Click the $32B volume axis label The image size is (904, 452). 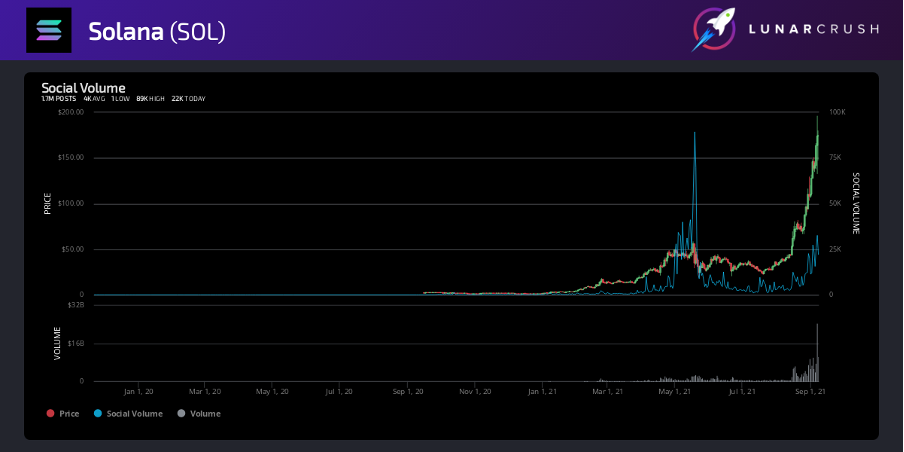(77, 305)
